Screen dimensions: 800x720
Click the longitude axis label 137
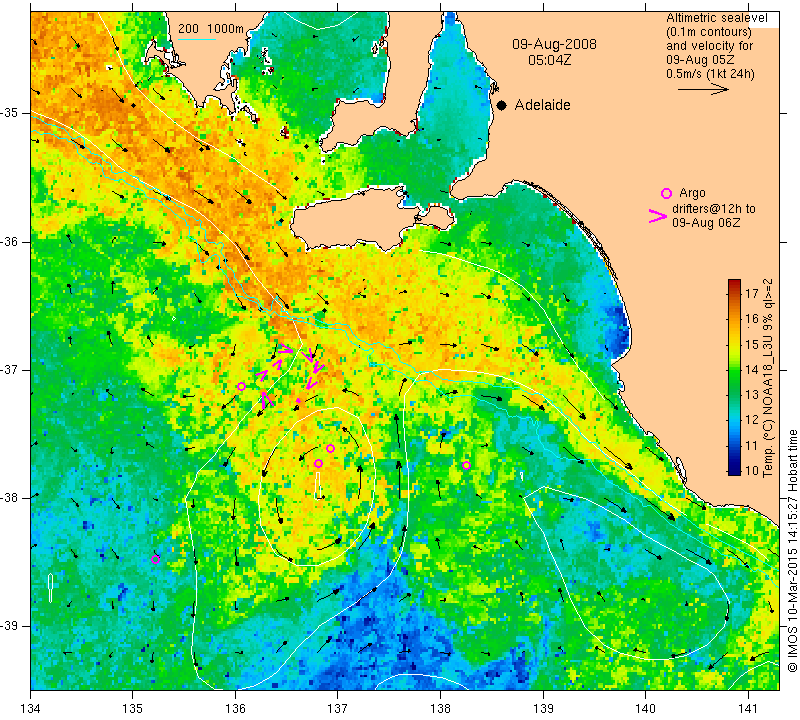[x=338, y=709]
